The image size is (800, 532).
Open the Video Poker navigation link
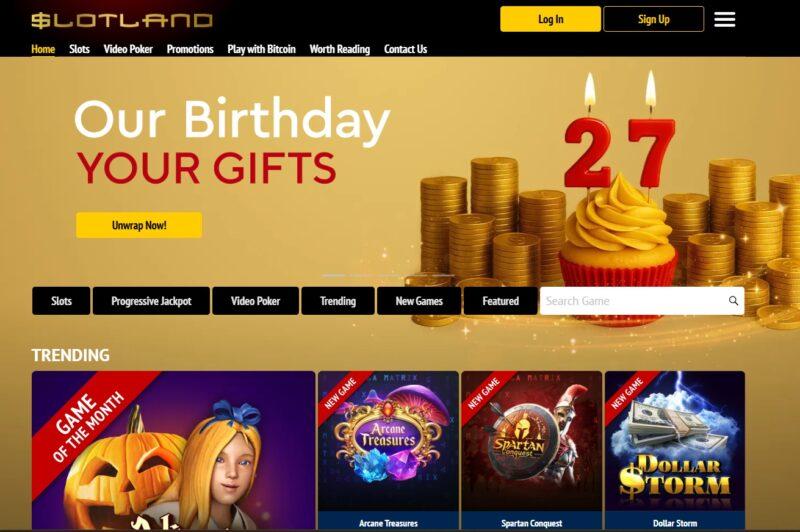coord(128,49)
